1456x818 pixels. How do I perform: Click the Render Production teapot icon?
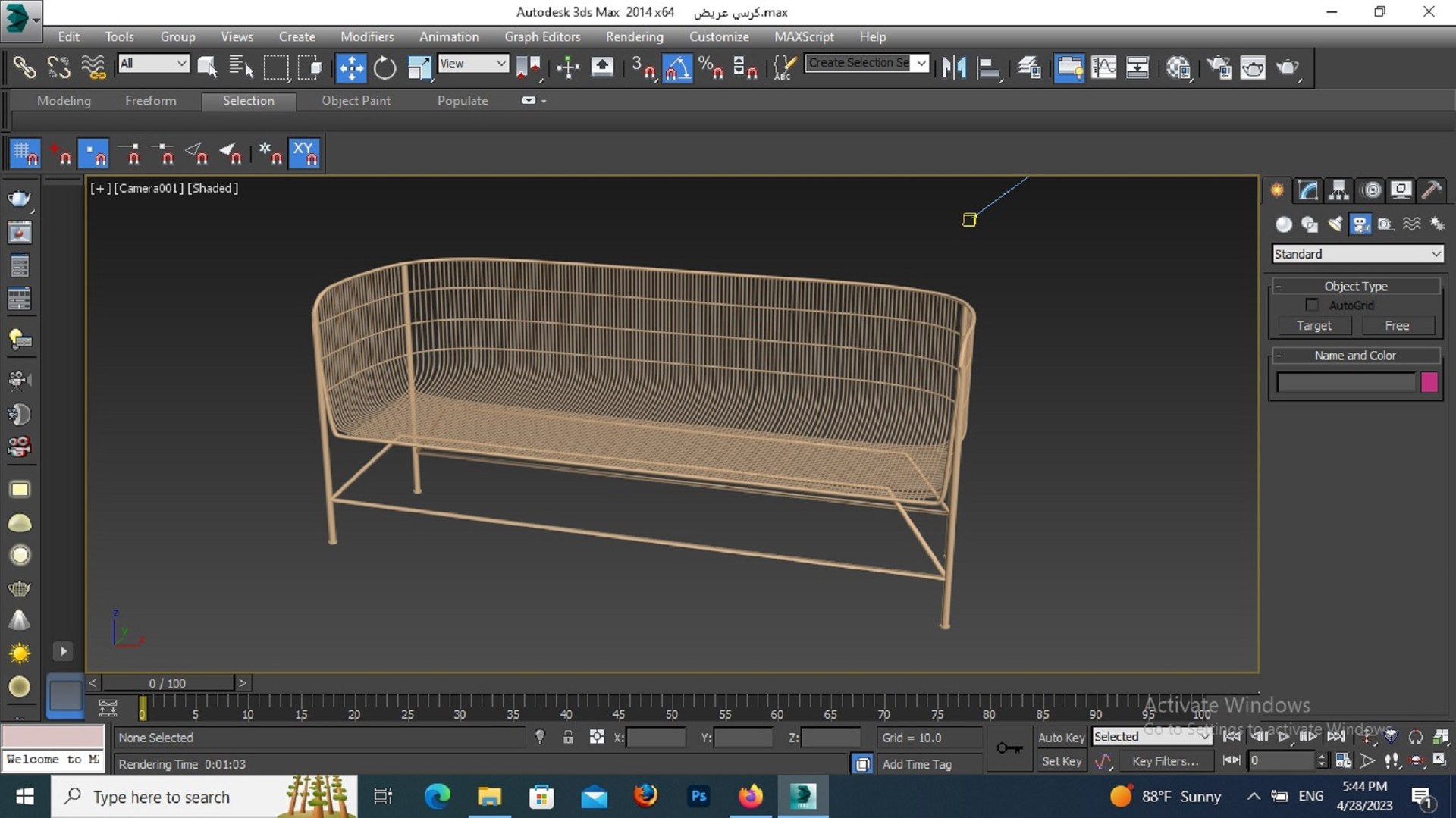(1288, 67)
